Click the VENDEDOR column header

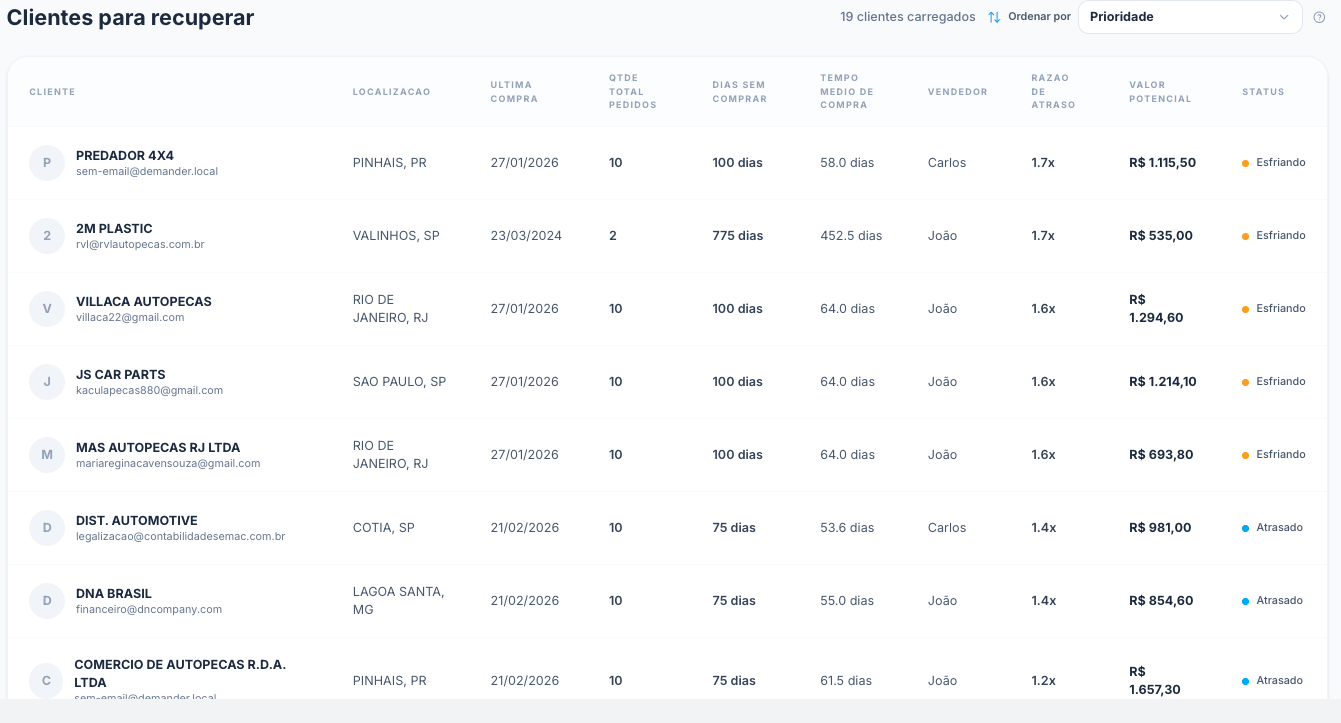958,92
